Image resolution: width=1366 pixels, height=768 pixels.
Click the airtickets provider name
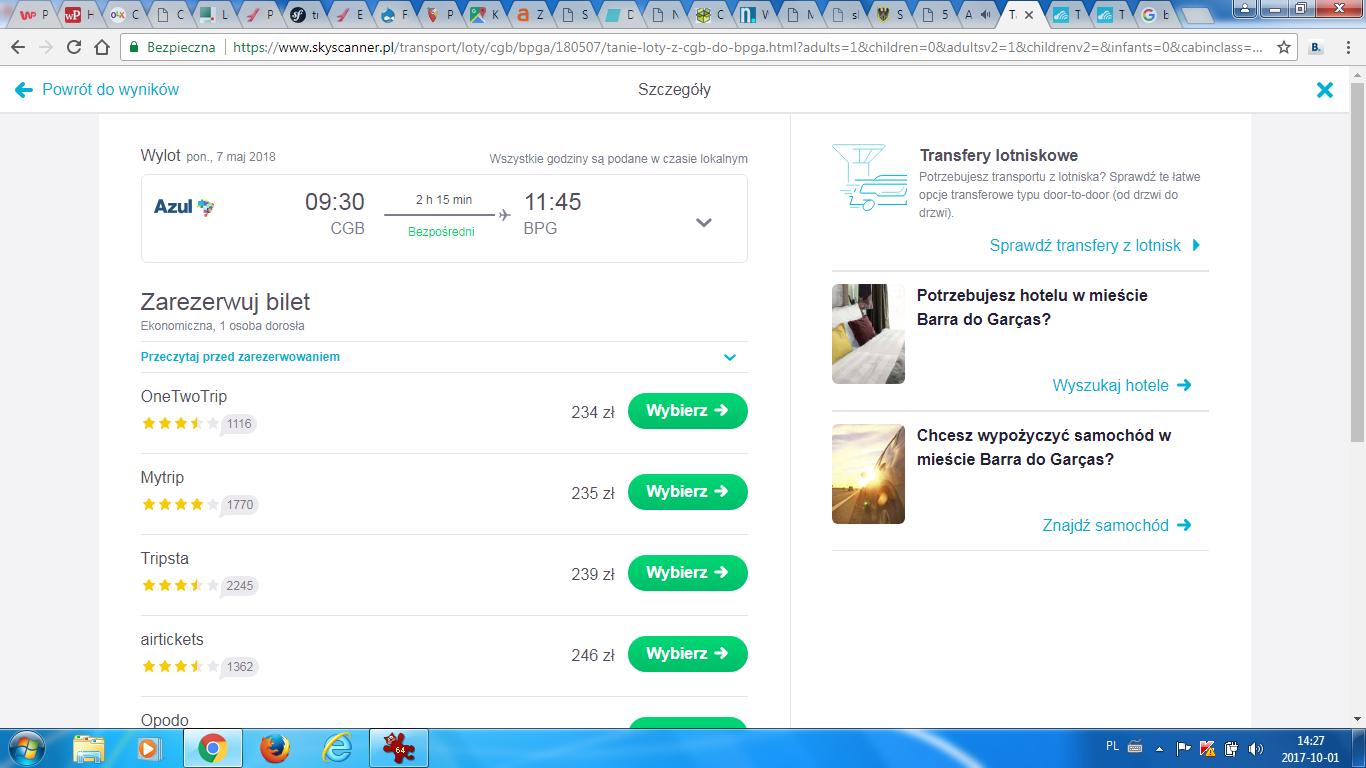(172, 640)
